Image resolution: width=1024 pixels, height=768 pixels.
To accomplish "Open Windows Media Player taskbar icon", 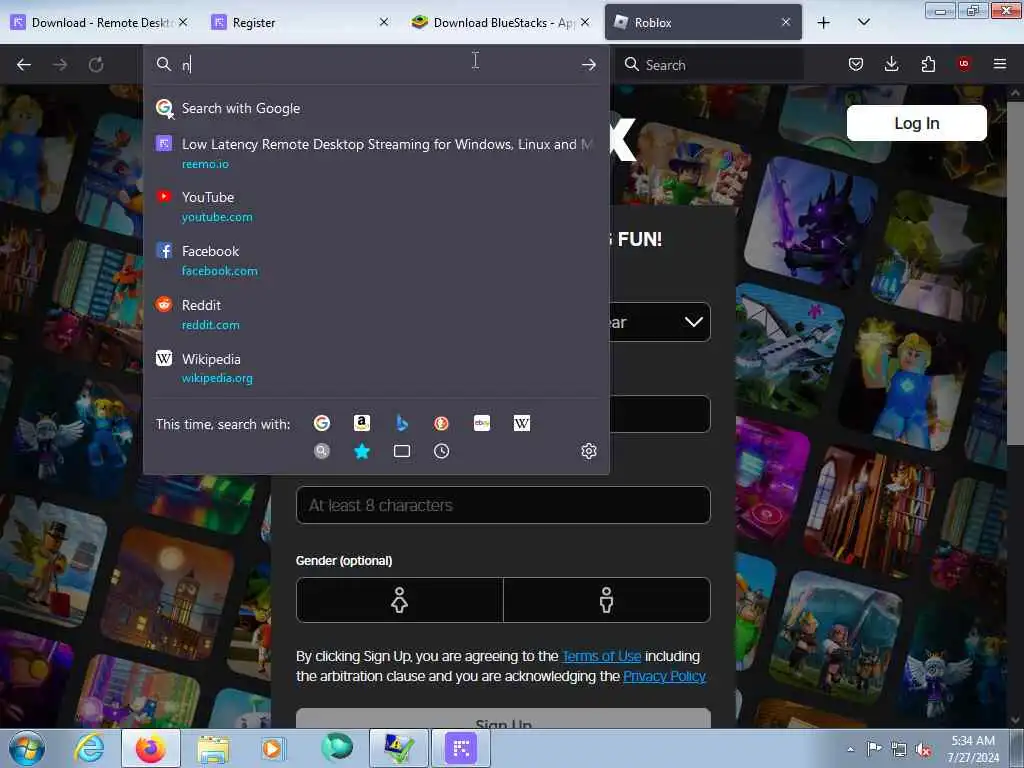I will click(272, 748).
